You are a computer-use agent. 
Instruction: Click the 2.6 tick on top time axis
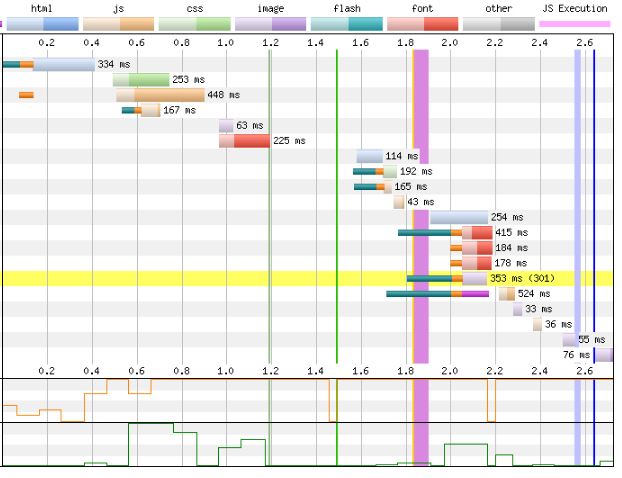585,42
